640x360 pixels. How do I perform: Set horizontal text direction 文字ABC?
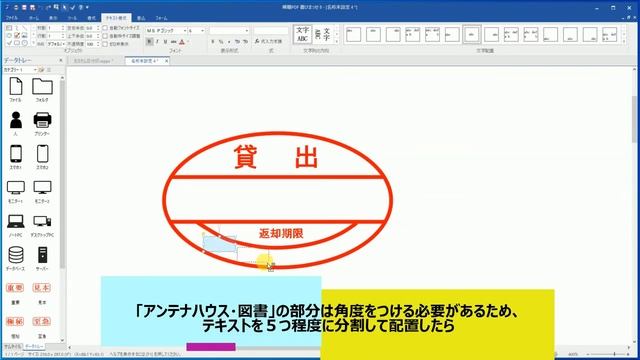(302, 34)
